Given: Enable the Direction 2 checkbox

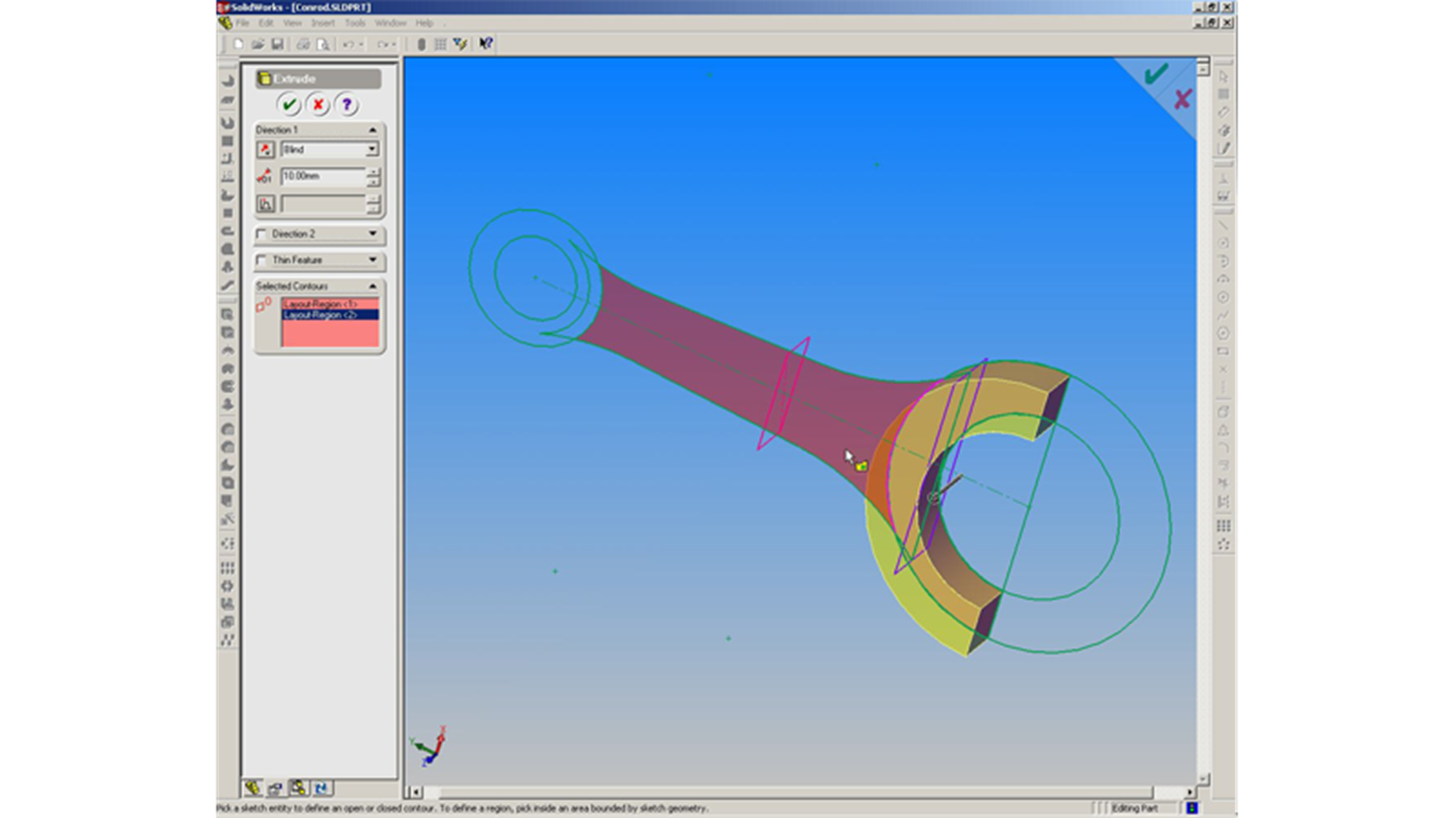Looking at the screenshot, I should pyautogui.click(x=262, y=234).
